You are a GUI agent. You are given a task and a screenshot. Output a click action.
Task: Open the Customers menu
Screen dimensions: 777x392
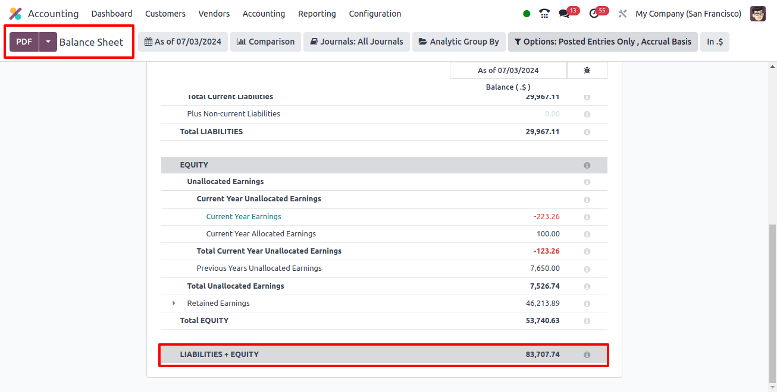coord(166,14)
